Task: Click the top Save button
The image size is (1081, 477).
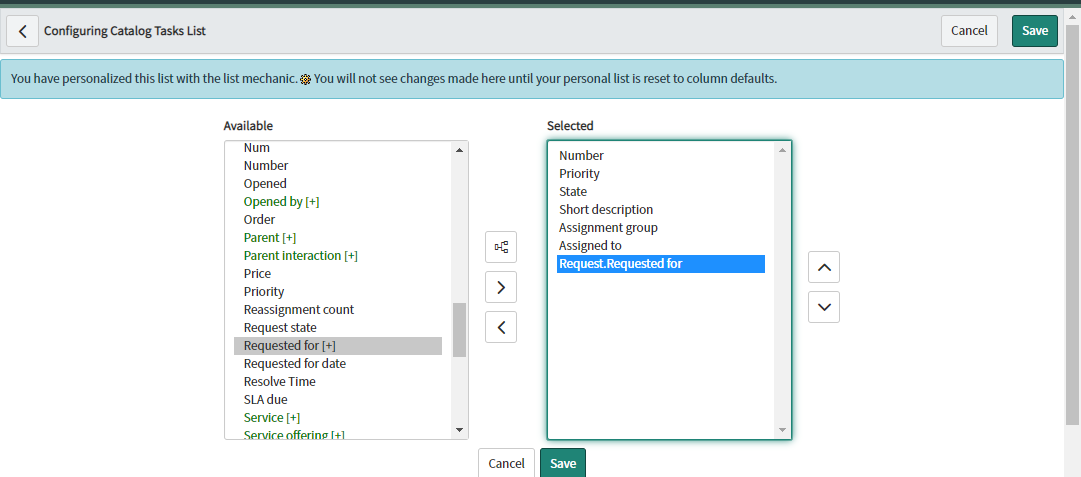Action: [1035, 31]
